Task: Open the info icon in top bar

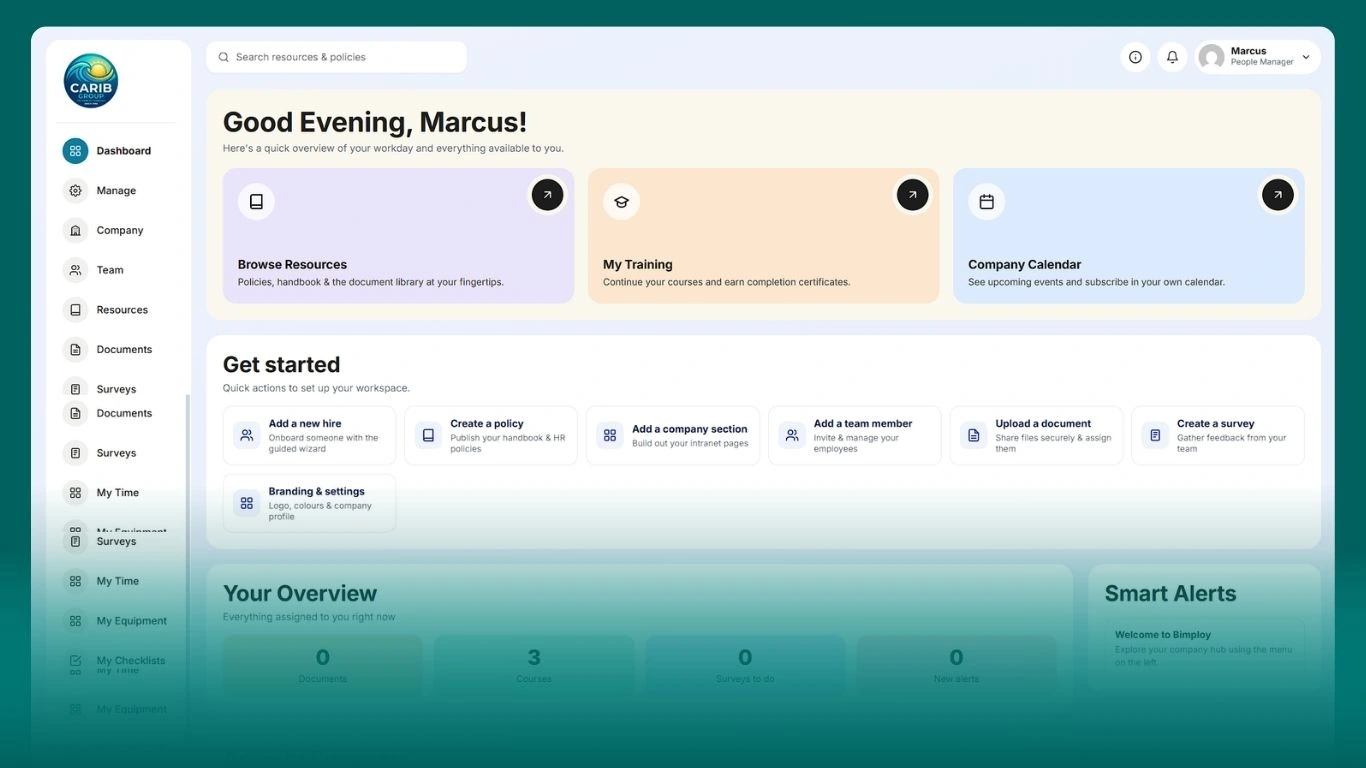Action: pos(1135,57)
